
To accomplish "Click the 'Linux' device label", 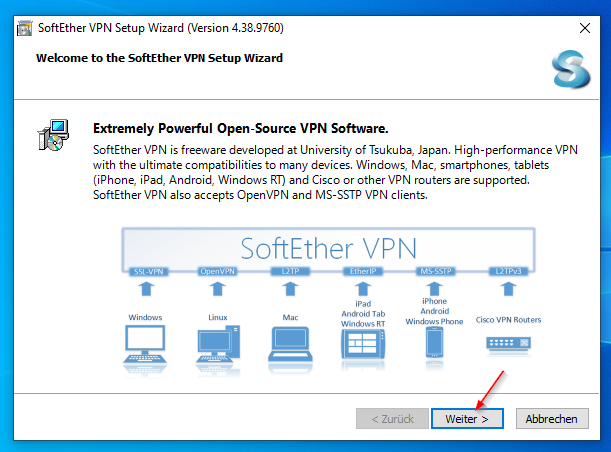I will [x=218, y=317].
